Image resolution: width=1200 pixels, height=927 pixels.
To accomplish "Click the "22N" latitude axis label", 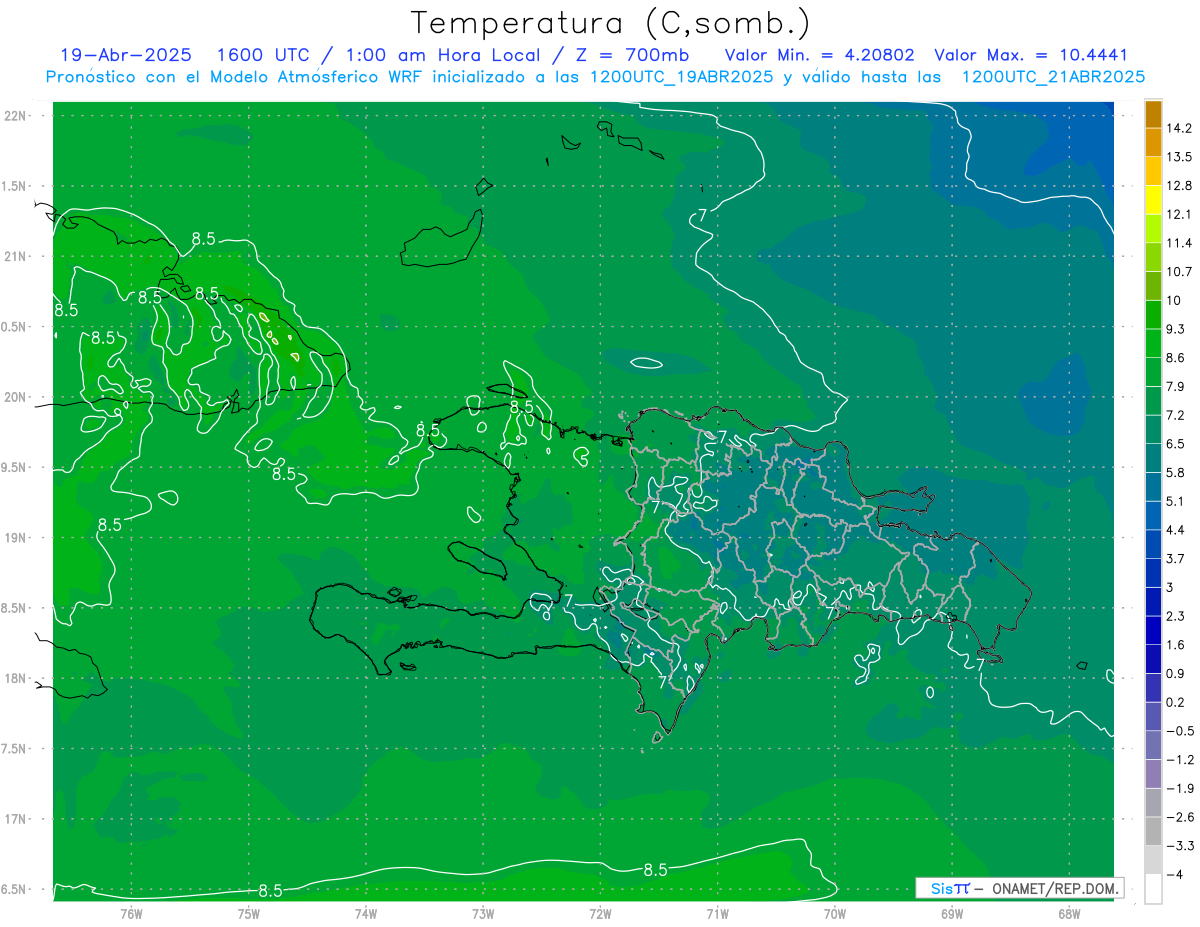I will pos(17,115).
